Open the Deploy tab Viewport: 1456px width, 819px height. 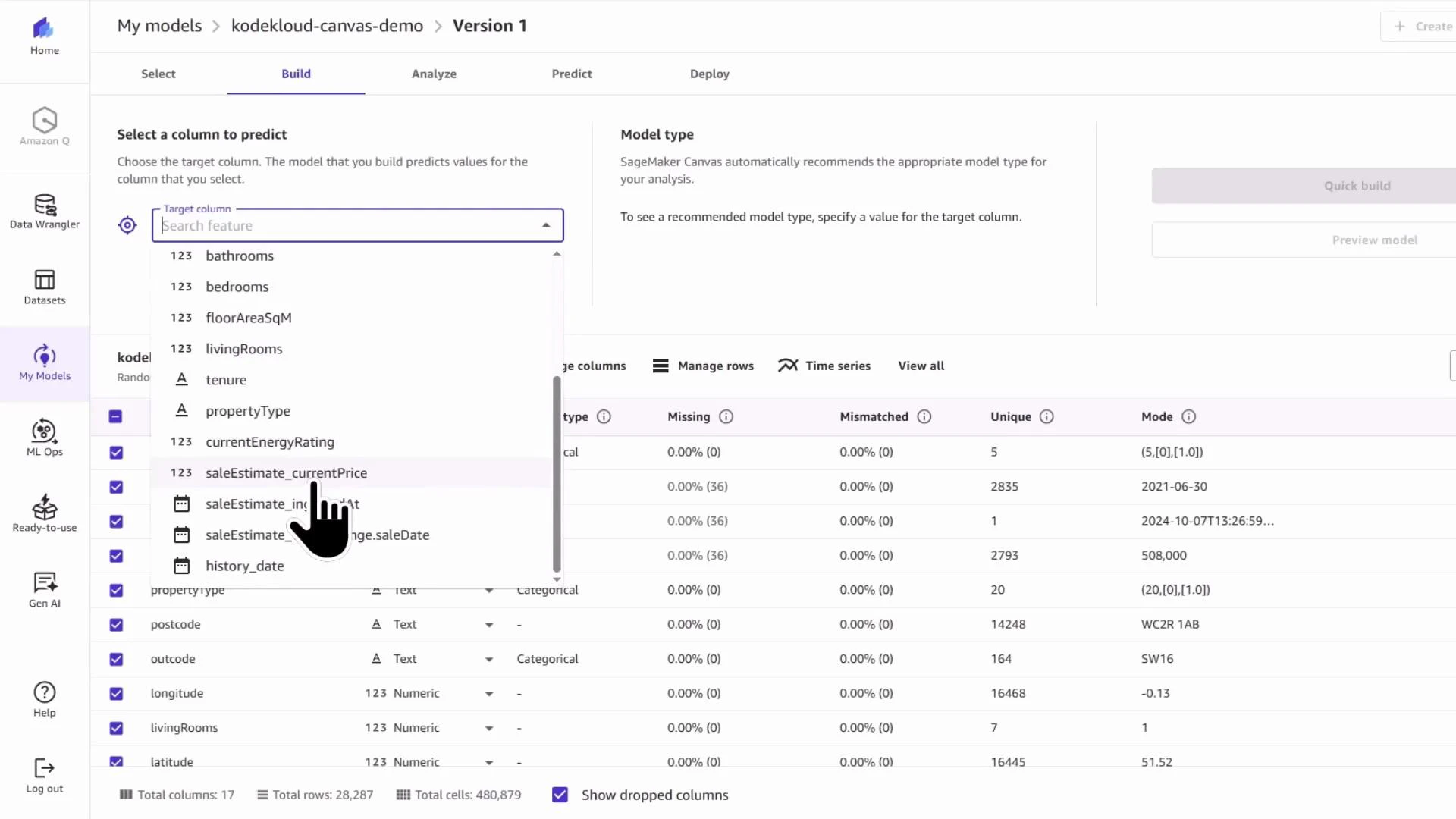[x=710, y=74]
